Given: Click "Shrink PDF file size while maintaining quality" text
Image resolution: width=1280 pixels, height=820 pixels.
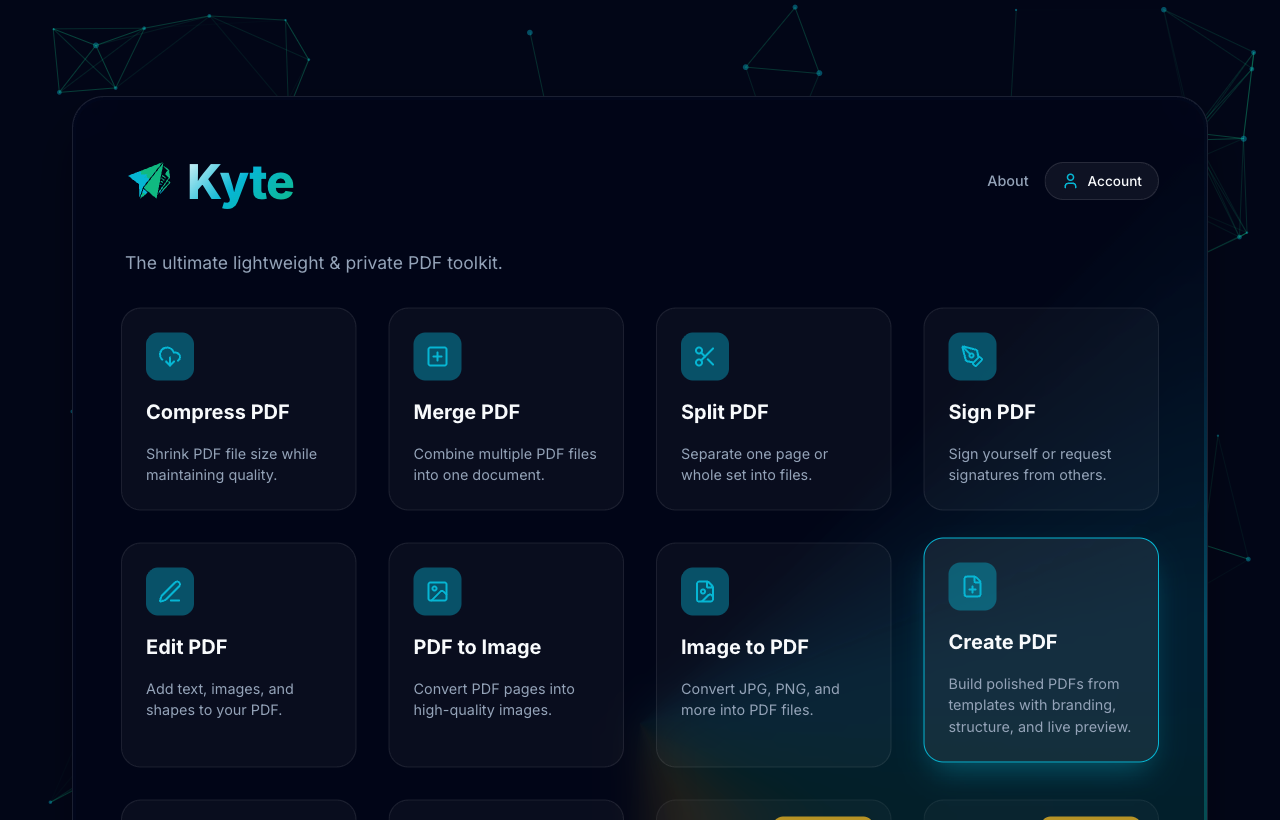Looking at the screenshot, I should [231, 464].
